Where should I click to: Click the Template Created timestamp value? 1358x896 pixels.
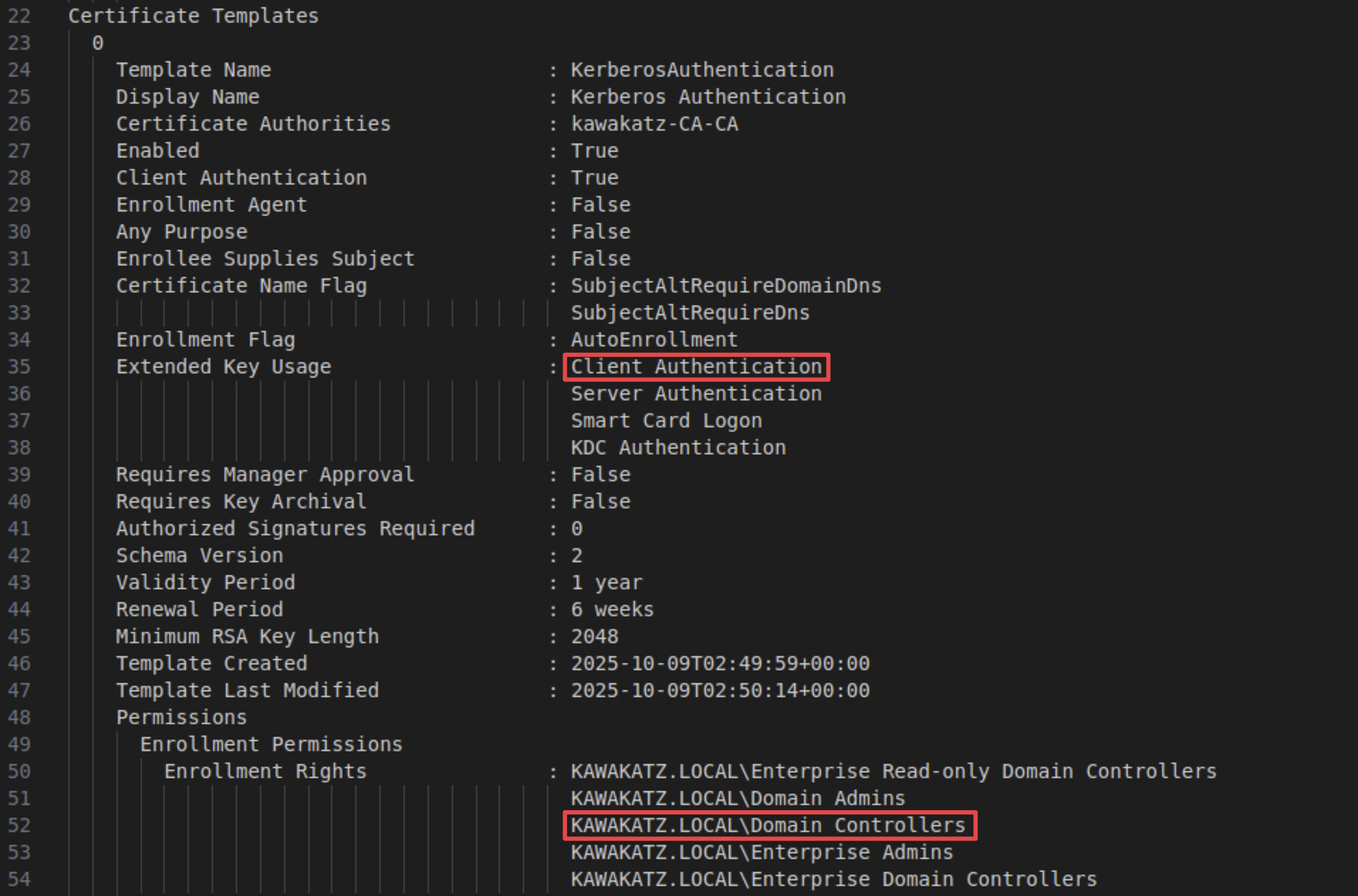coord(720,664)
